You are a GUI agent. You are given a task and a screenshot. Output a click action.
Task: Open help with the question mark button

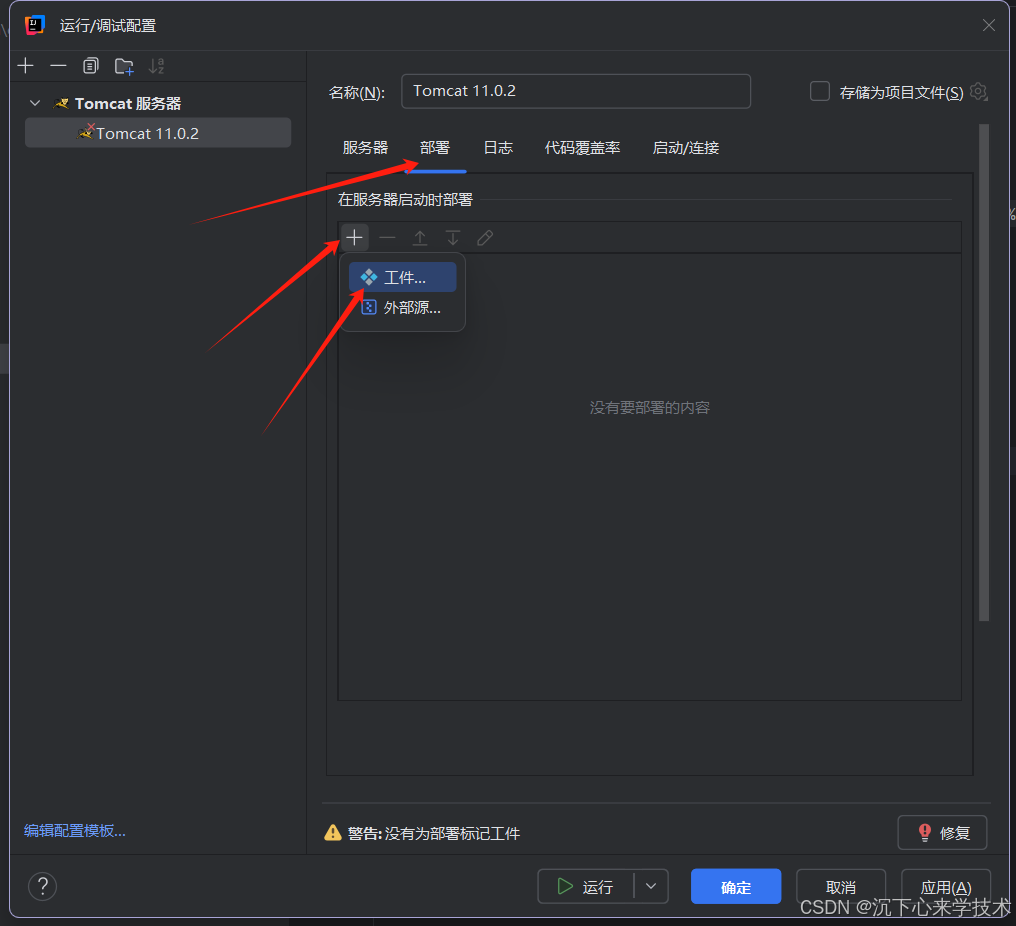43,886
